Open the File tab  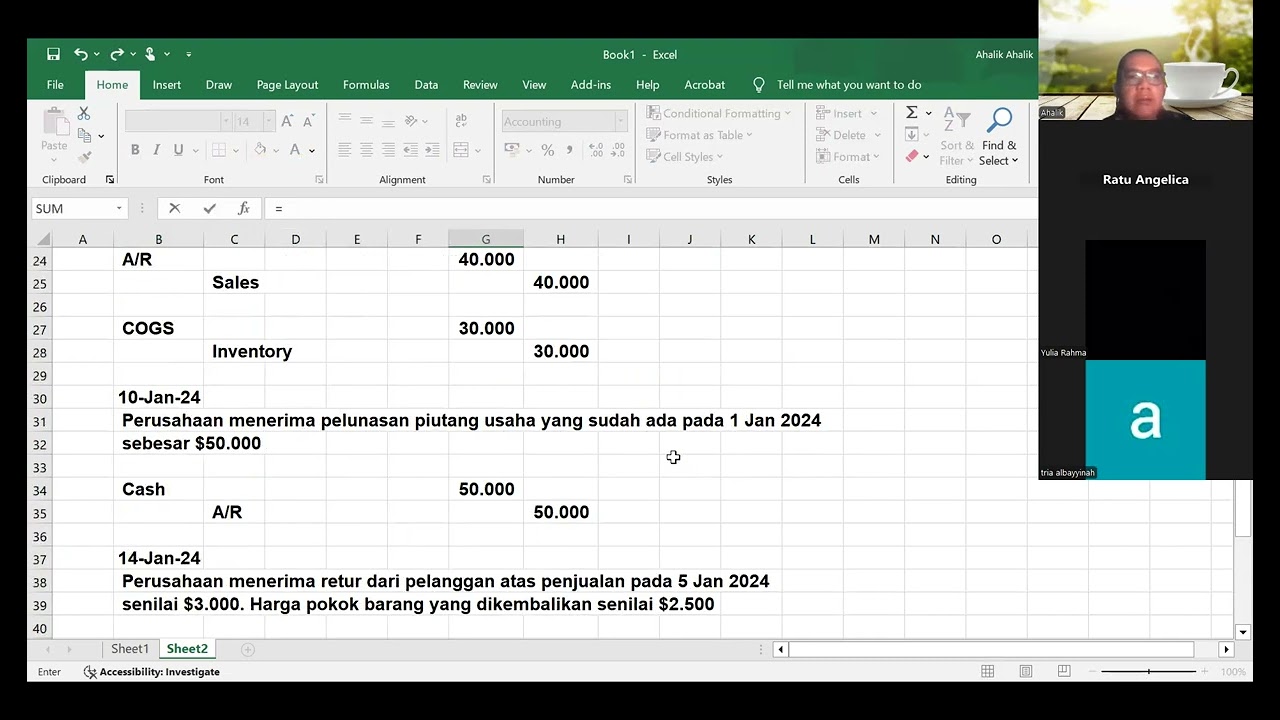coord(55,85)
